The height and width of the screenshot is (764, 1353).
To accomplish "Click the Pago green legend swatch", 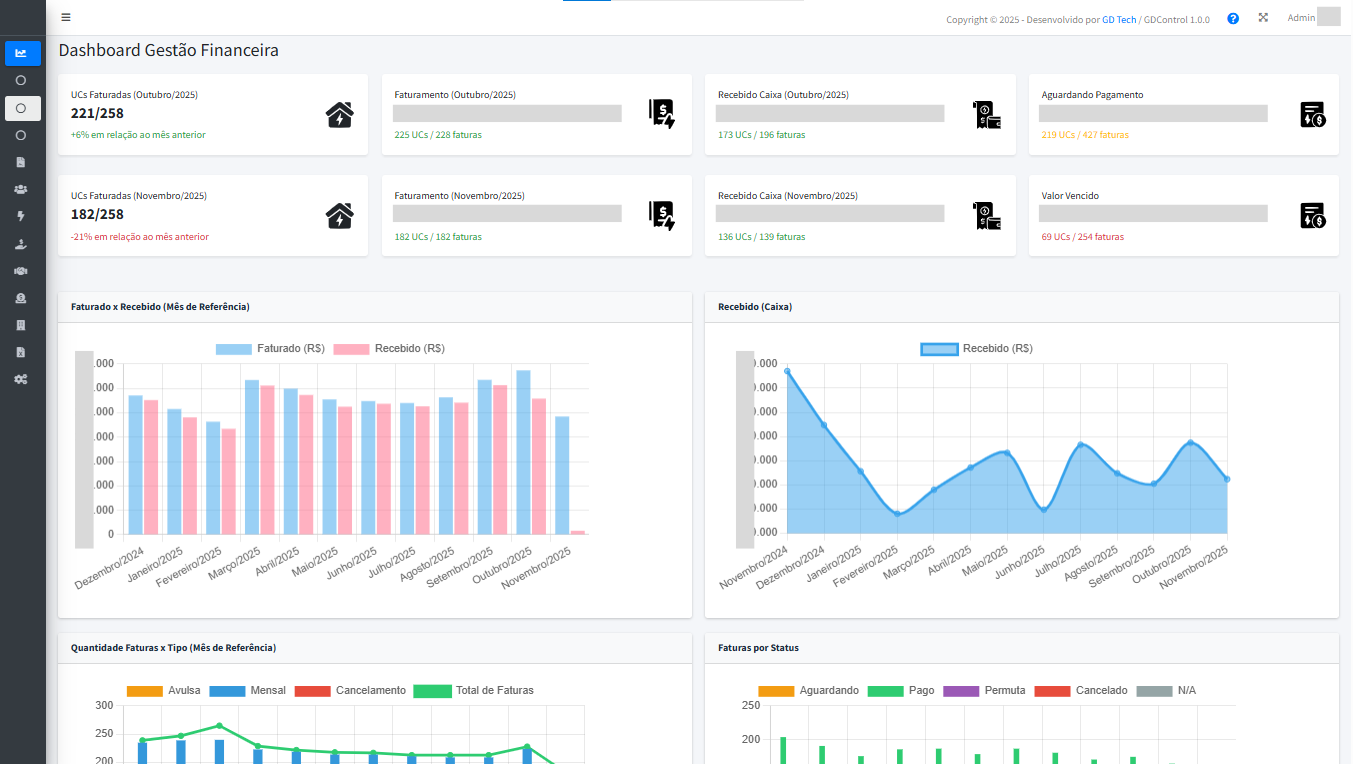I will pos(885,691).
